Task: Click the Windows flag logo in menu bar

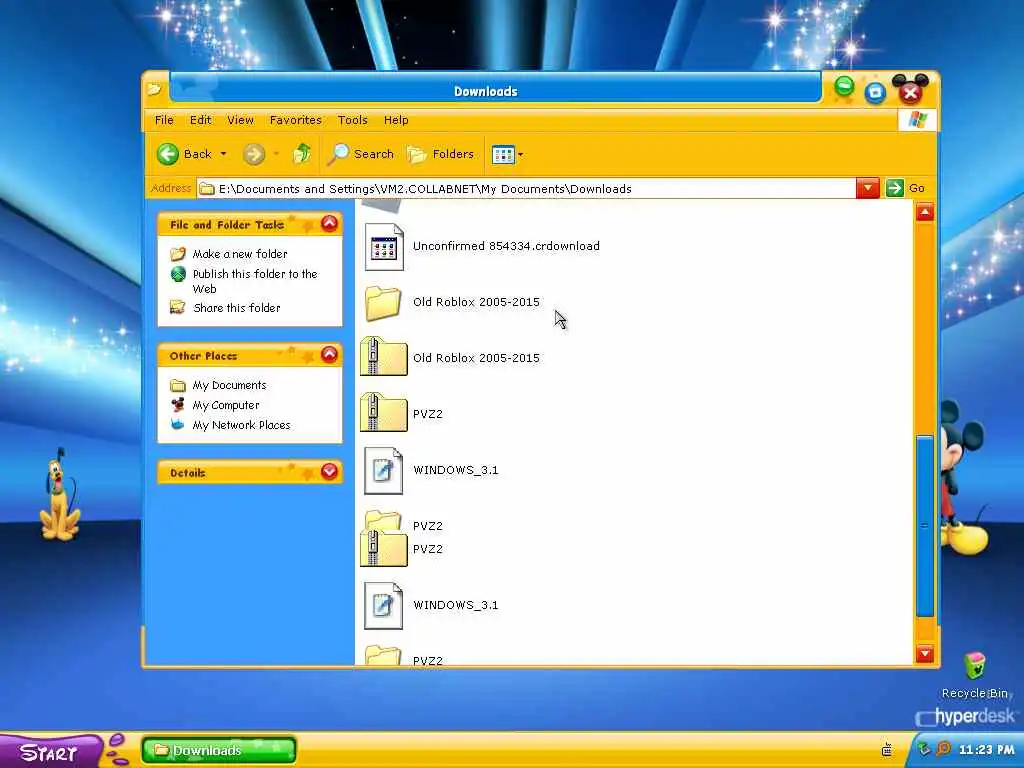Action: [x=917, y=120]
